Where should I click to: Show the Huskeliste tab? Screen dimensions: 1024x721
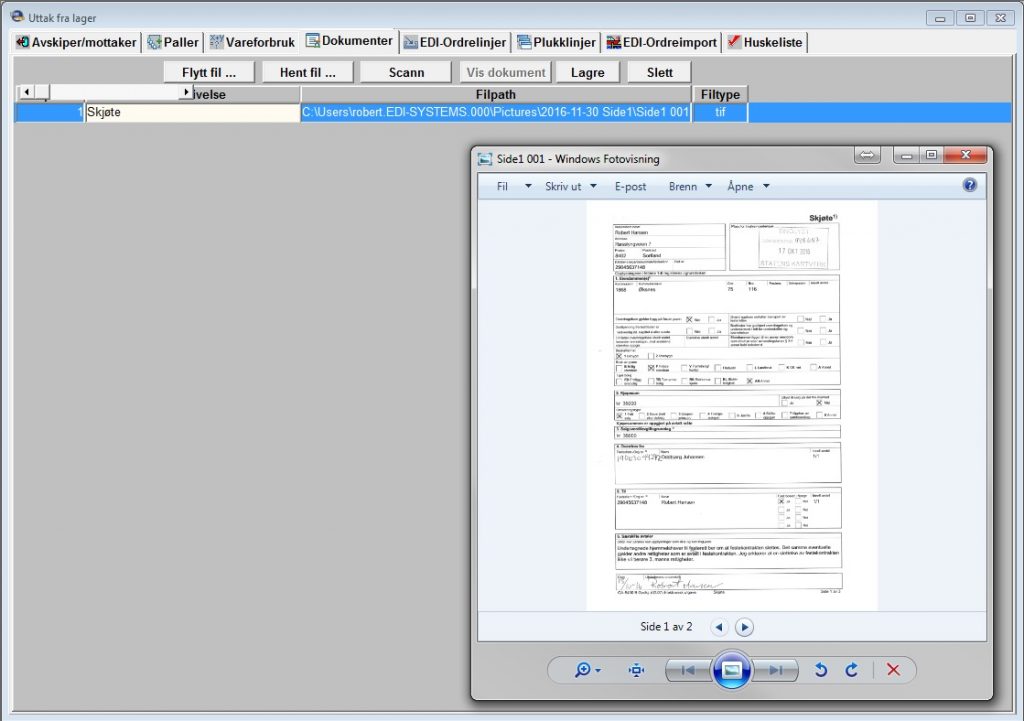click(x=765, y=42)
